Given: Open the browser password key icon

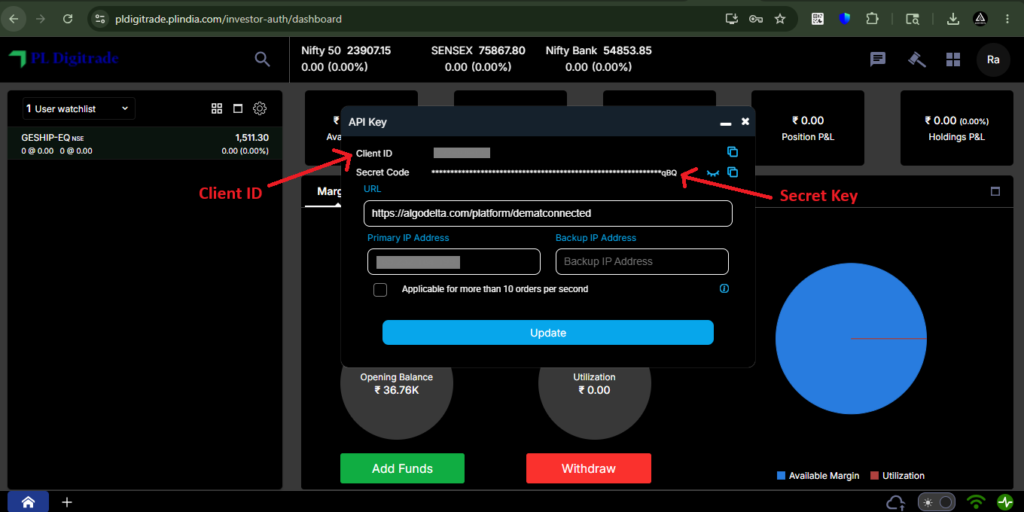Looking at the screenshot, I should 756,19.
